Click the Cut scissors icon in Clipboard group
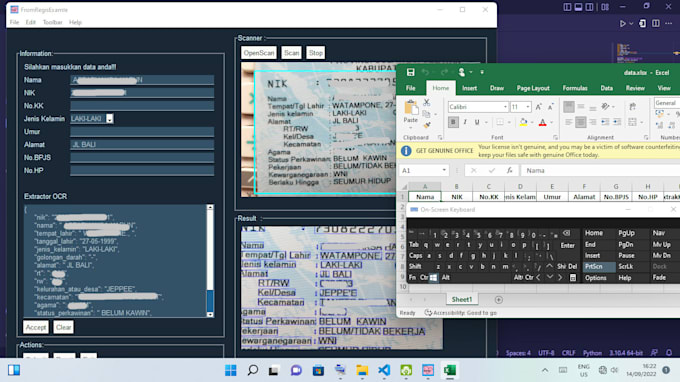Viewport: 680px width, 382px height. (x=427, y=103)
